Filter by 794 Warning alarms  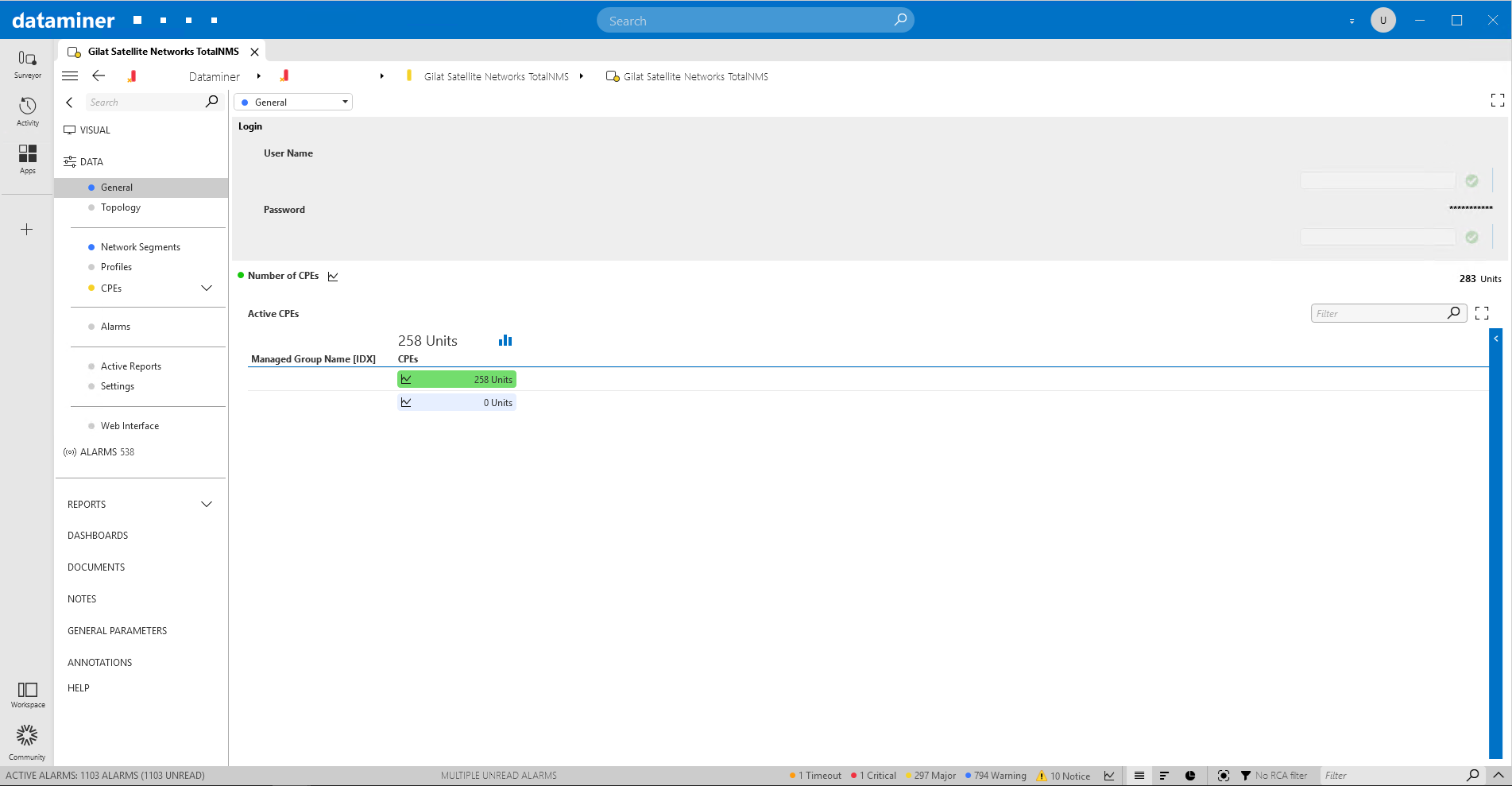pyautogui.click(x=996, y=776)
